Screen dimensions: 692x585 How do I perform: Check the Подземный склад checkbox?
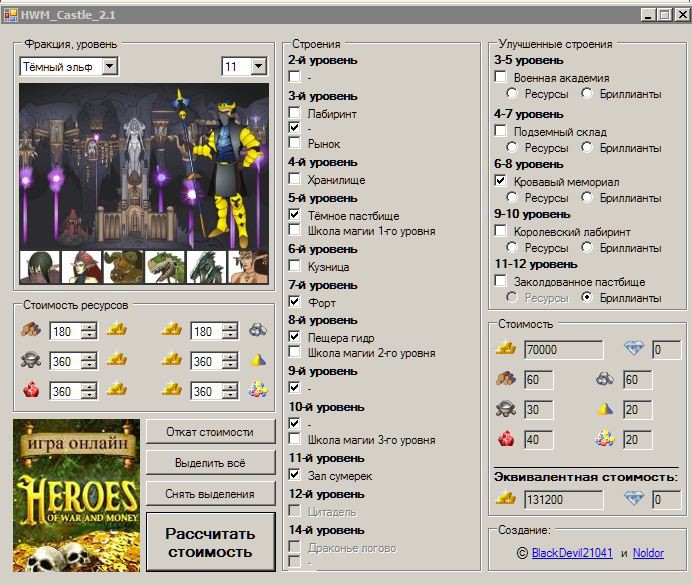(500, 131)
